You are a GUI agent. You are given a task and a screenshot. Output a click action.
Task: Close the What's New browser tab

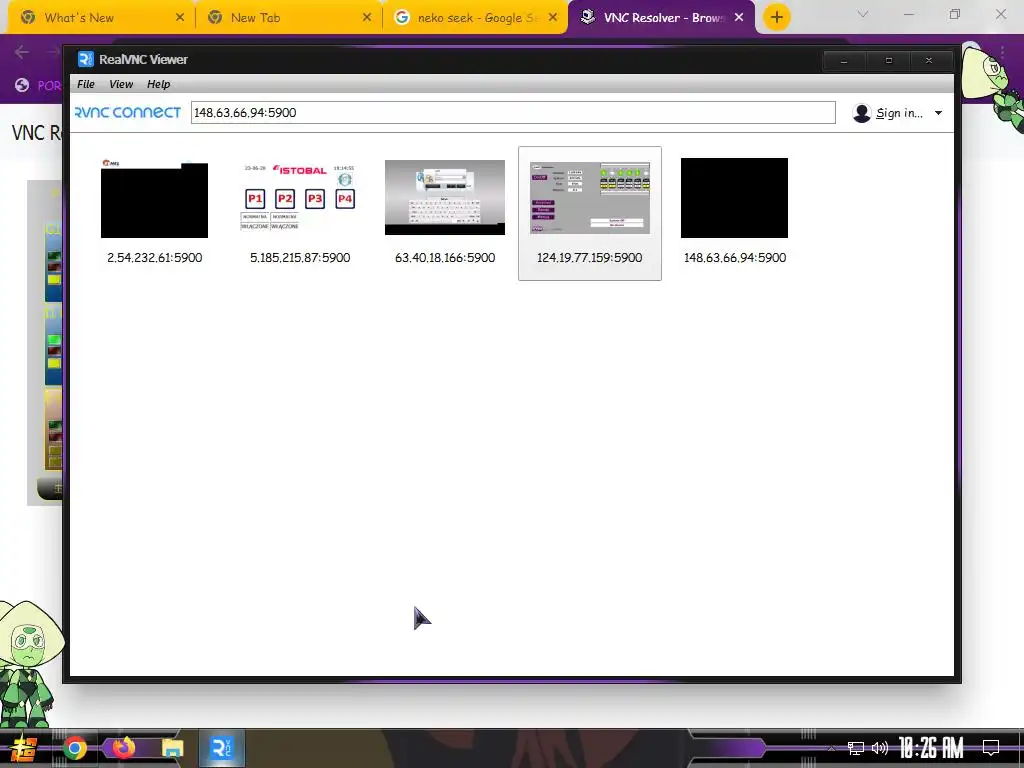click(180, 18)
